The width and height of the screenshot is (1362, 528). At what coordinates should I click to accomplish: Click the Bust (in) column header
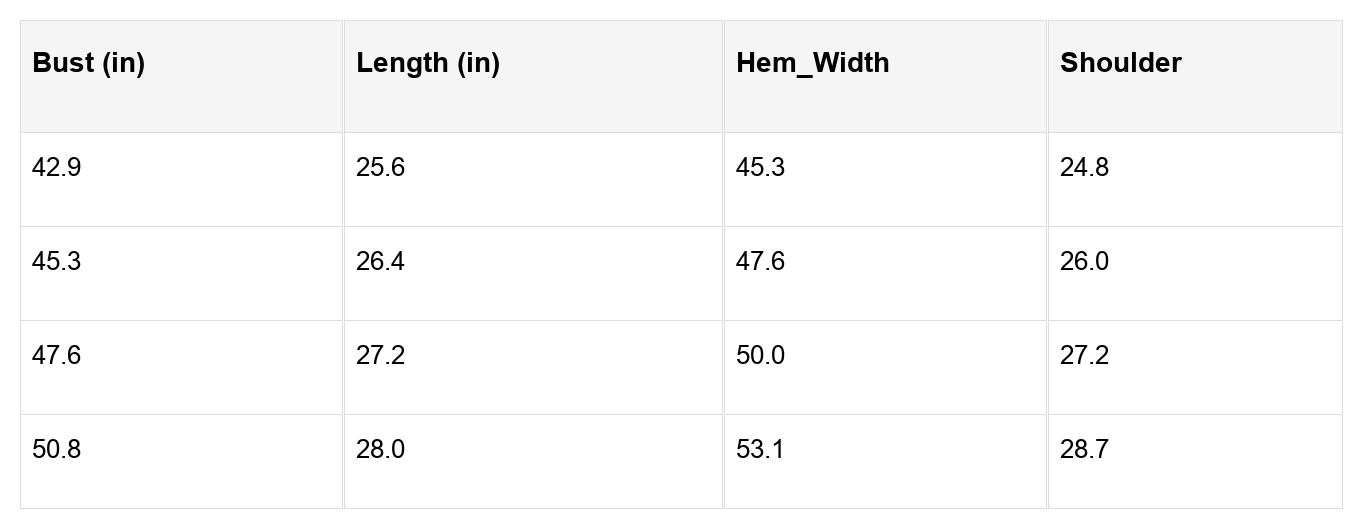88,63
